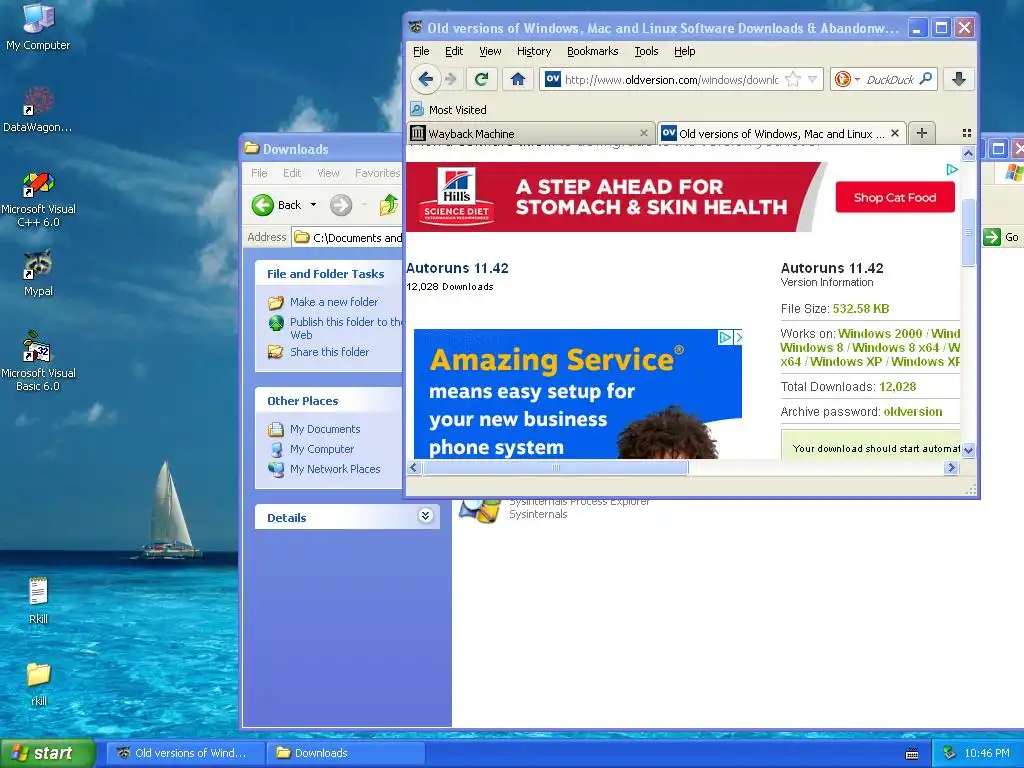Viewport: 1024px width, 768px height.
Task: Open the Windows Start button
Action: tap(48, 753)
